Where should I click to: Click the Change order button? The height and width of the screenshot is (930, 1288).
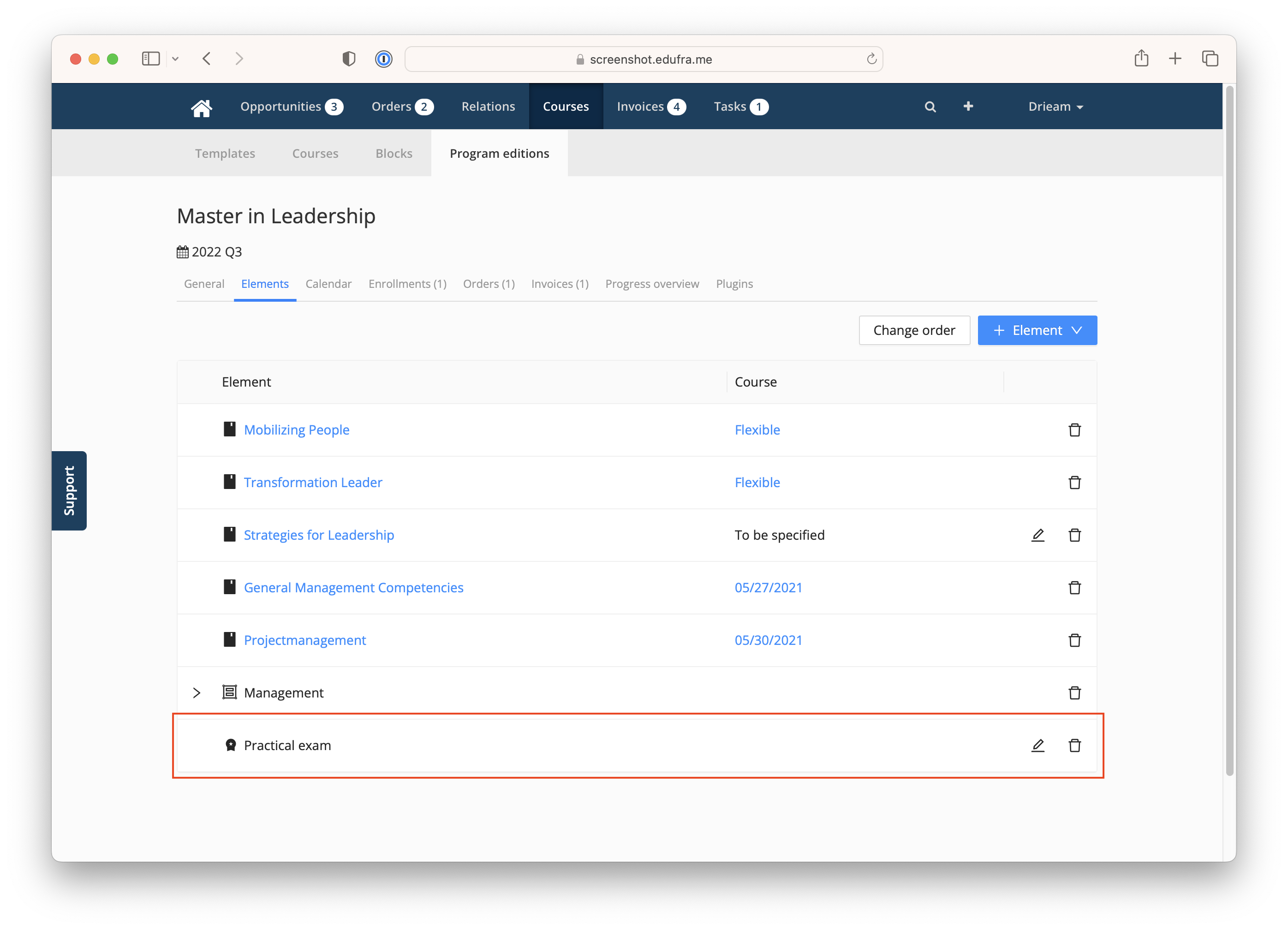(x=914, y=330)
